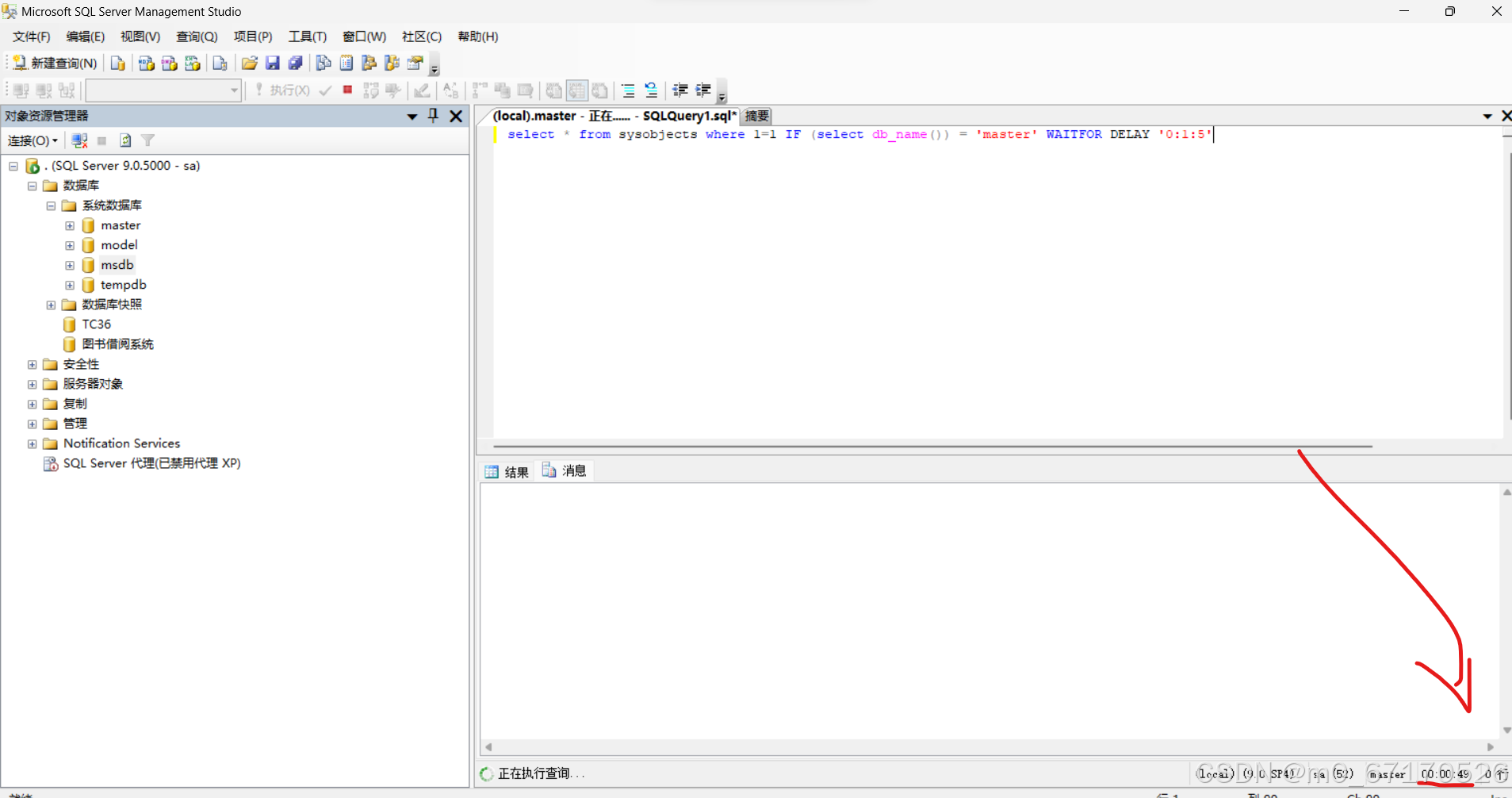The height and width of the screenshot is (798, 1512).
Task: Click the Object Explorer filter icon
Action: coord(147,140)
